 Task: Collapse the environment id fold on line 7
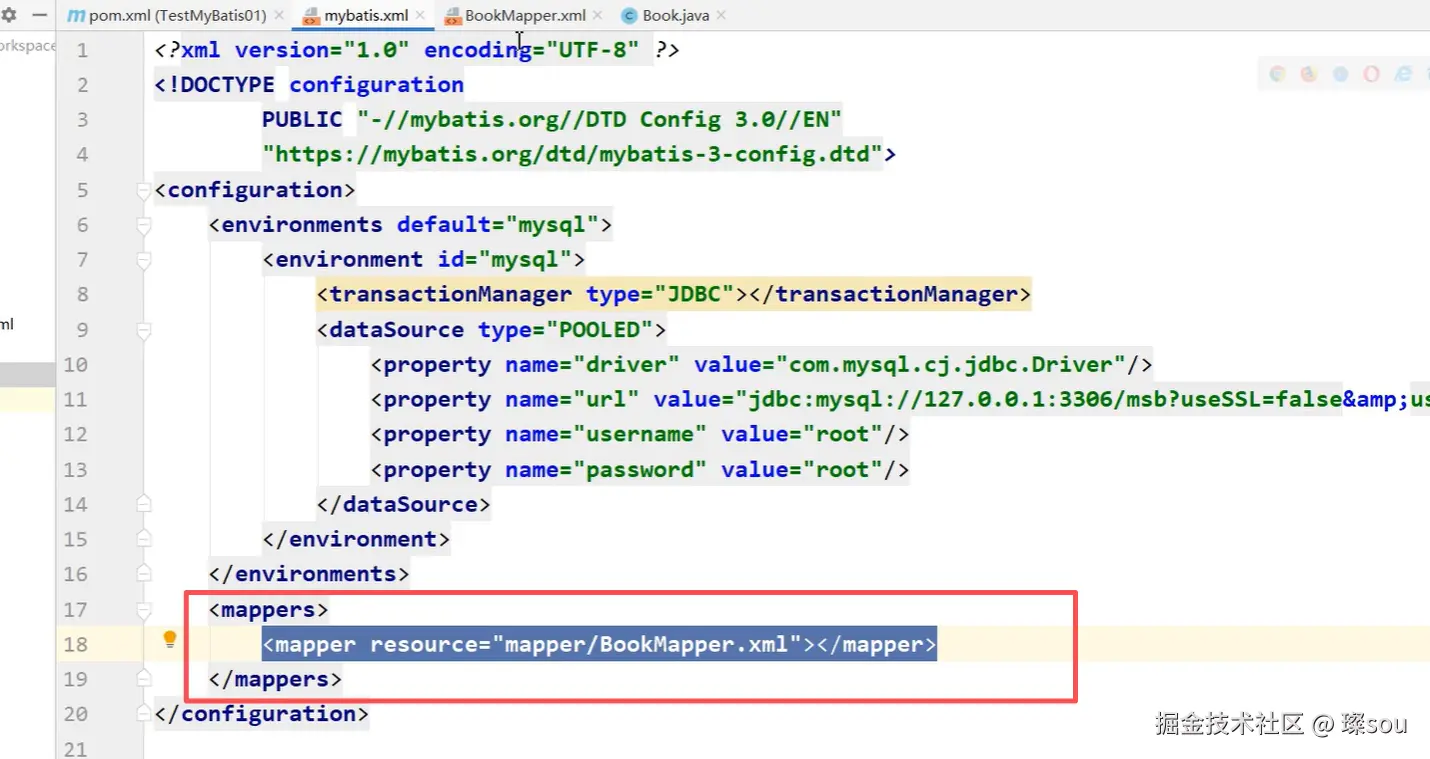(x=143, y=260)
